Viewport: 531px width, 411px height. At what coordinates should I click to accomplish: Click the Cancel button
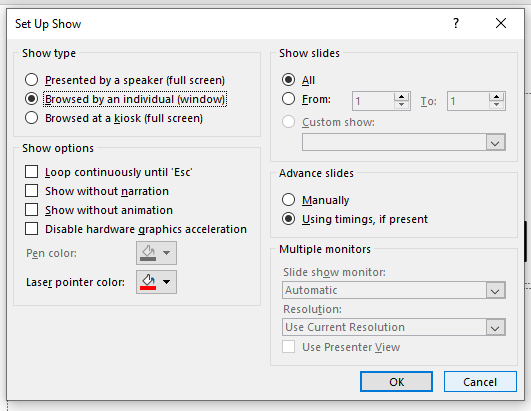pos(480,382)
